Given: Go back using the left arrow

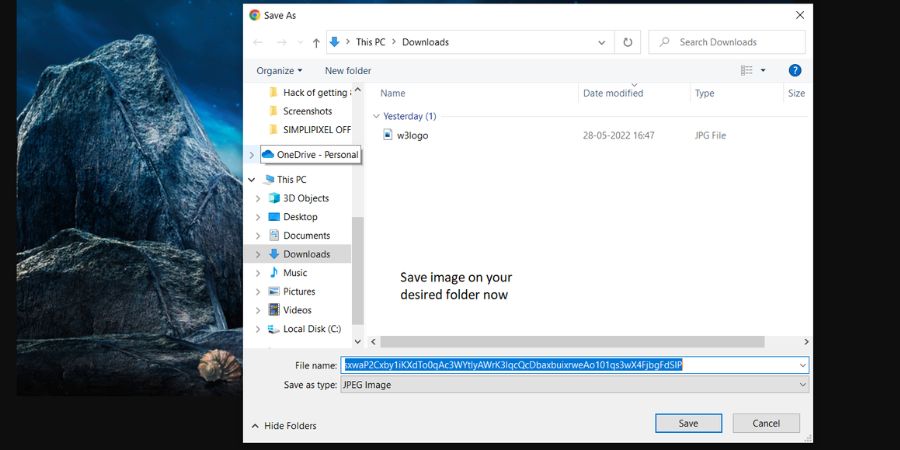Looking at the screenshot, I should (258, 42).
